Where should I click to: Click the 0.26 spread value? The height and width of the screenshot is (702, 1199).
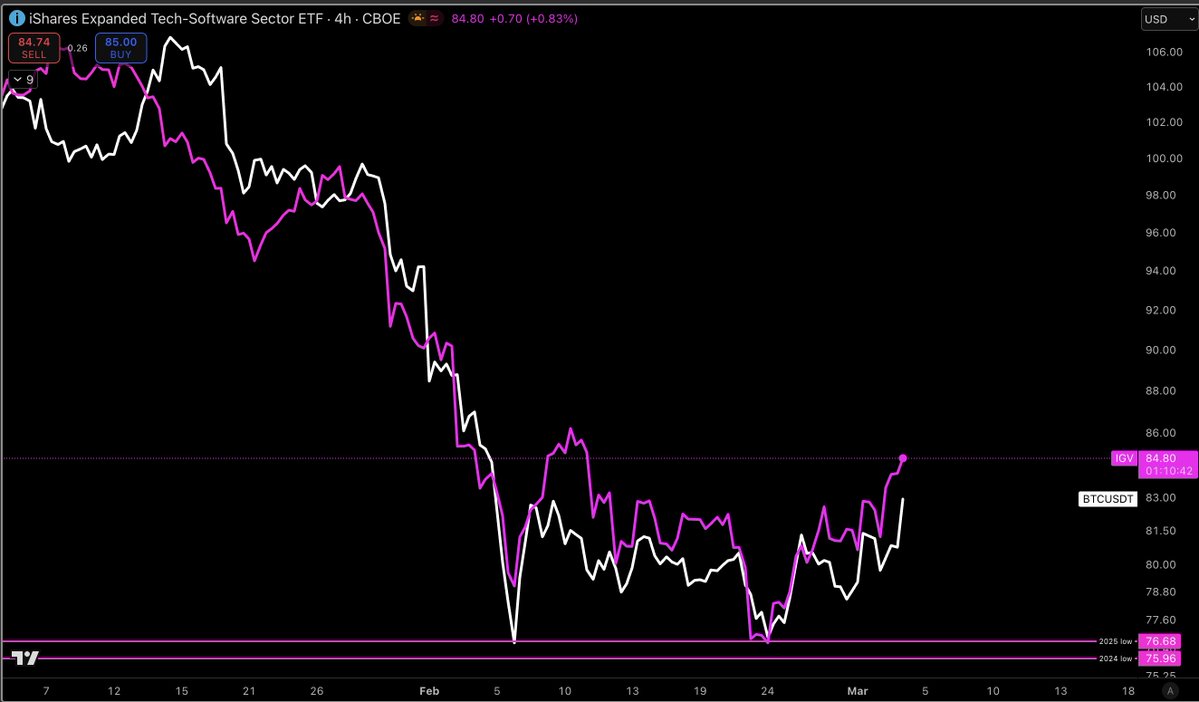(x=77, y=48)
